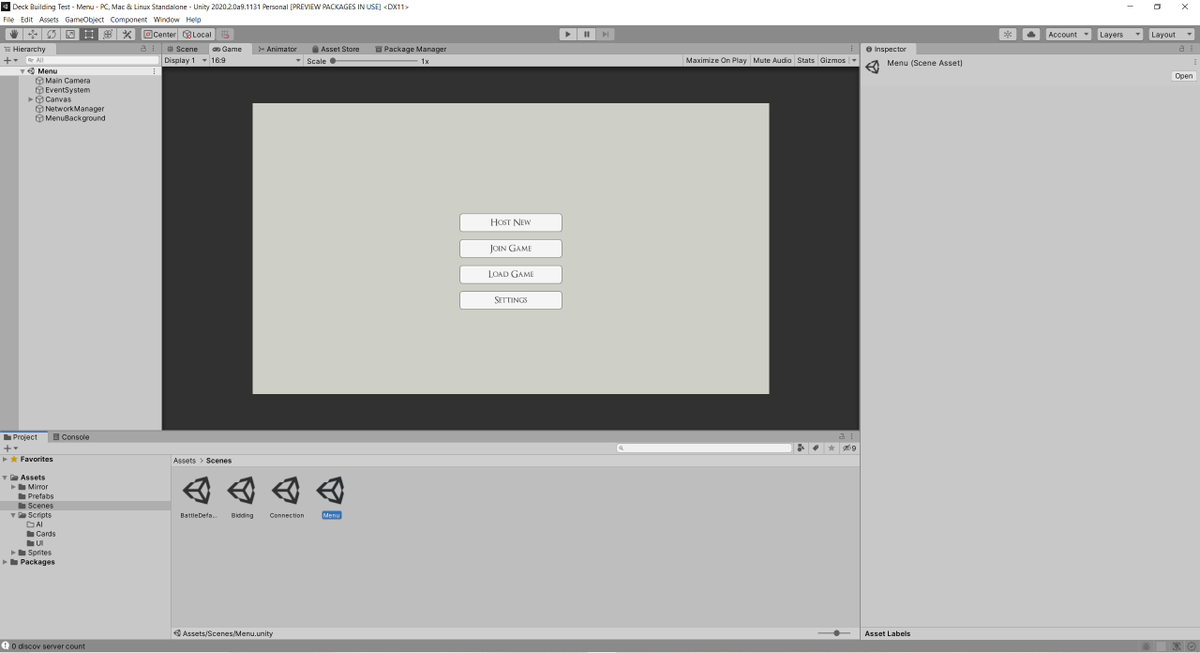Switch to the Console tab

pos(70,436)
